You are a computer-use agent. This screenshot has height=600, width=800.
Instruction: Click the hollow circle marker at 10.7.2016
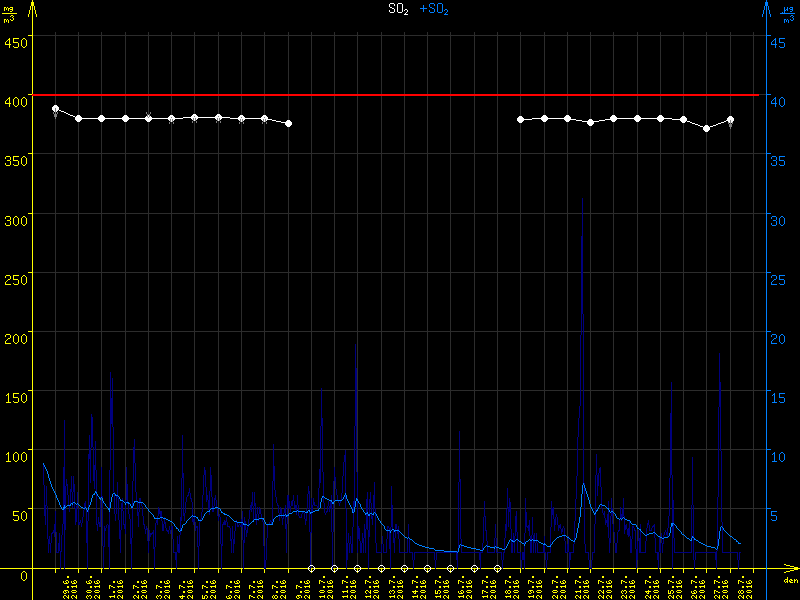coord(311,568)
